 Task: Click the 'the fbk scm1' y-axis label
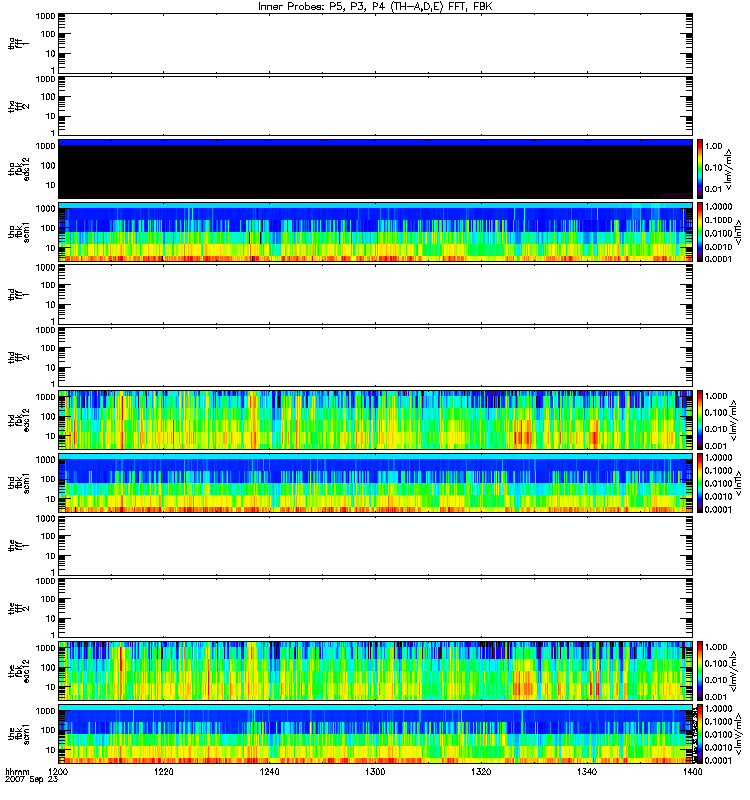[x=19, y=734]
